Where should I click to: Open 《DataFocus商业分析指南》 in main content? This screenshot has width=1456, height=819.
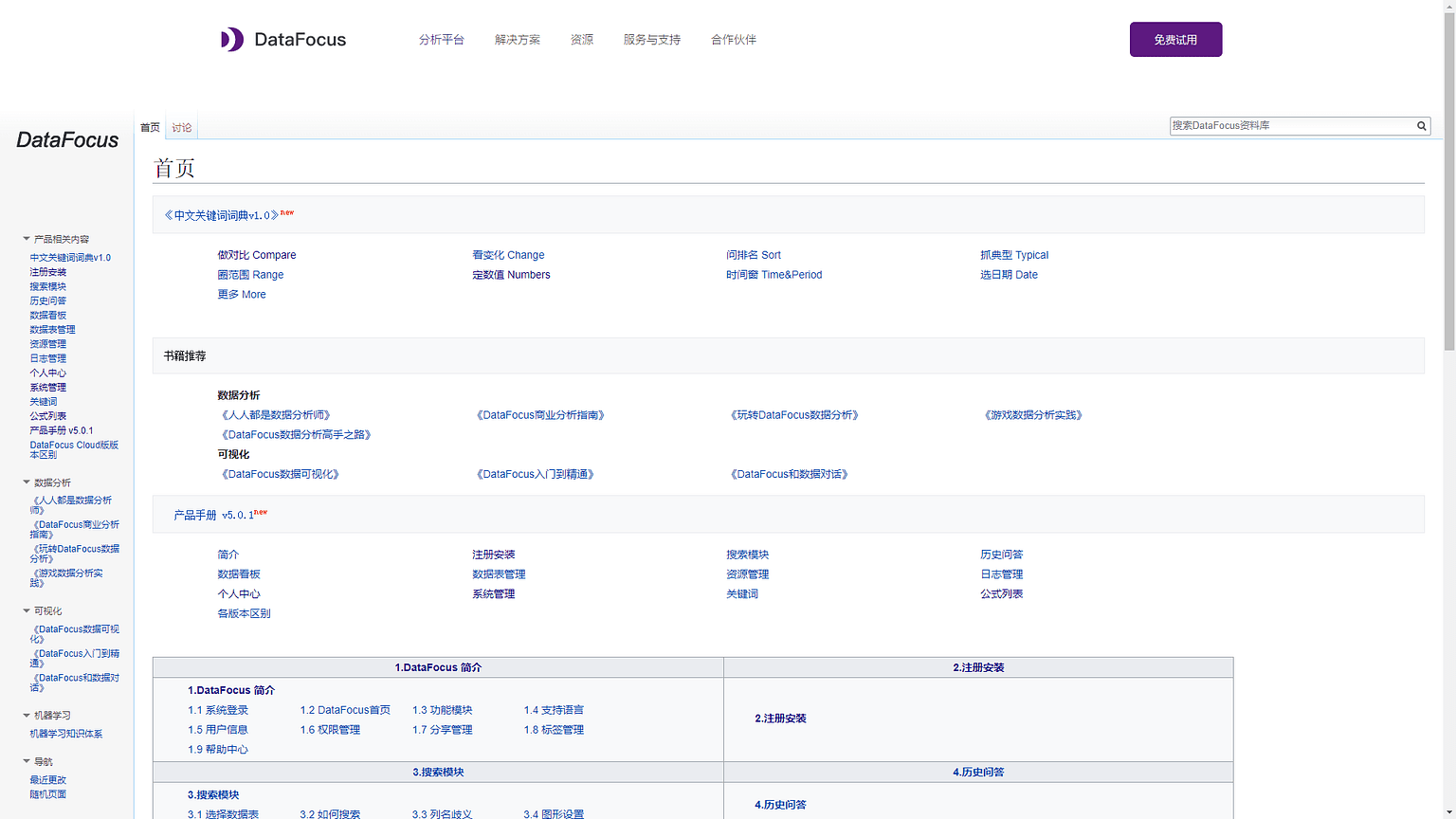point(540,415)
